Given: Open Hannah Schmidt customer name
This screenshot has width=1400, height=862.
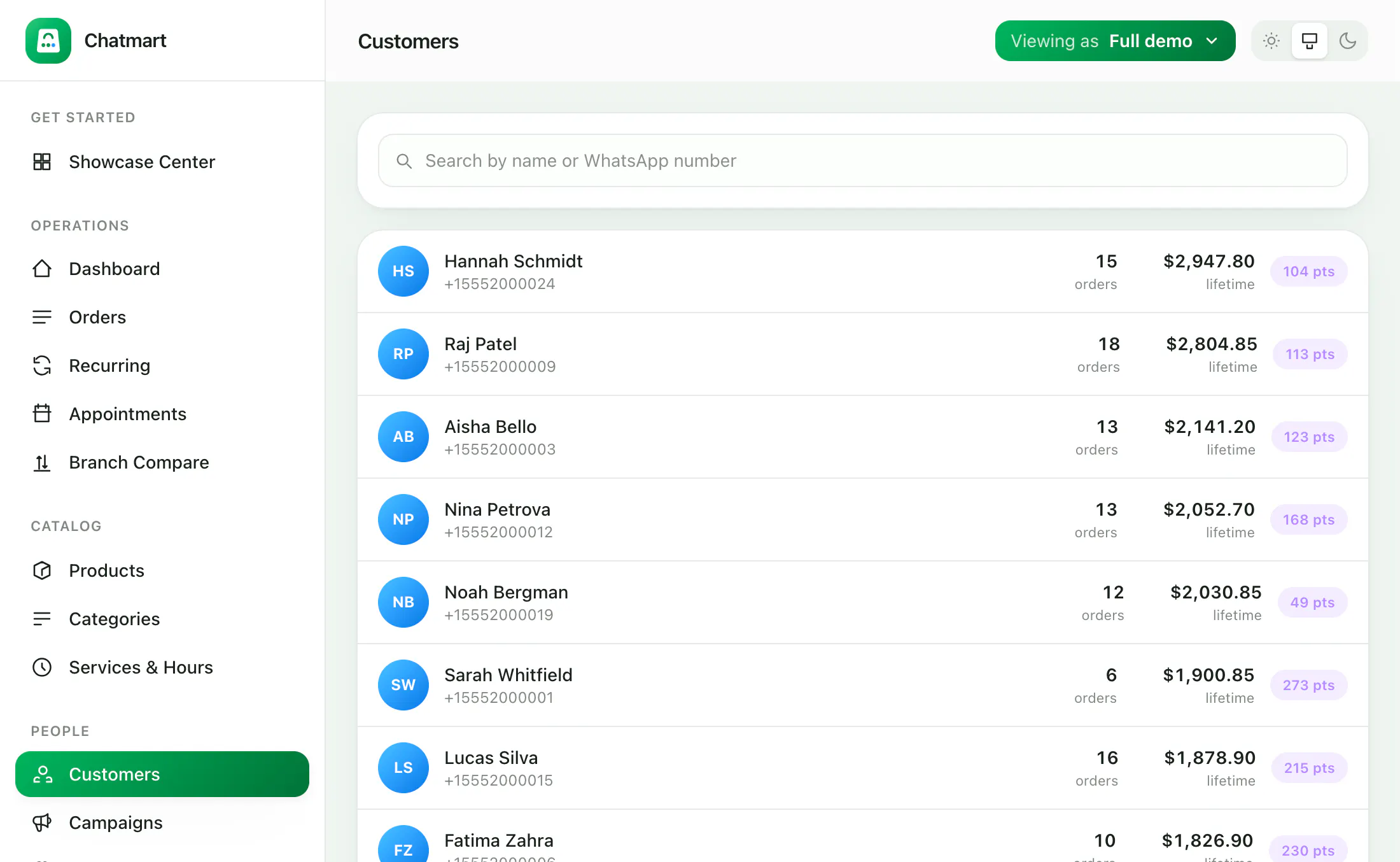Looking at the screenshot, I should [513, 261].
